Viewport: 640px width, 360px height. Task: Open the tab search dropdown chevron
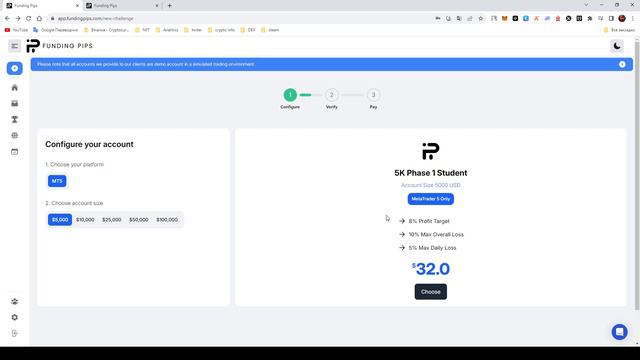[x=586, y=5]
